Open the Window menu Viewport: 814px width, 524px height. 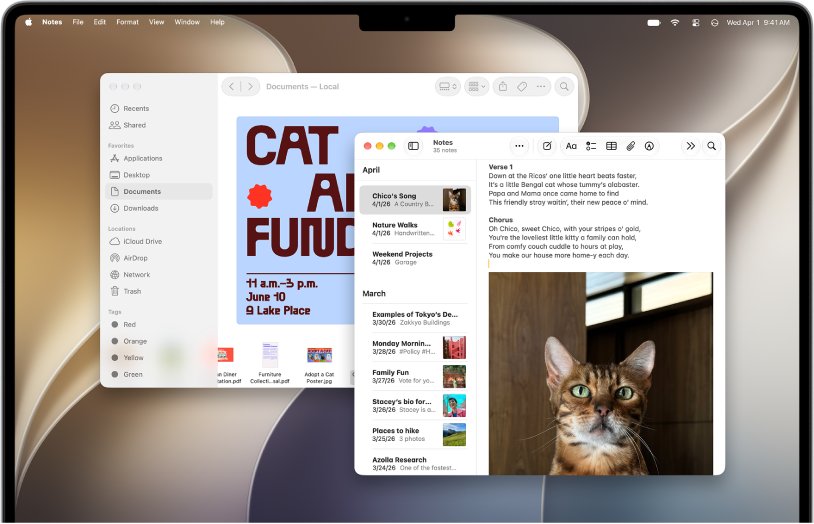(187, 22)
